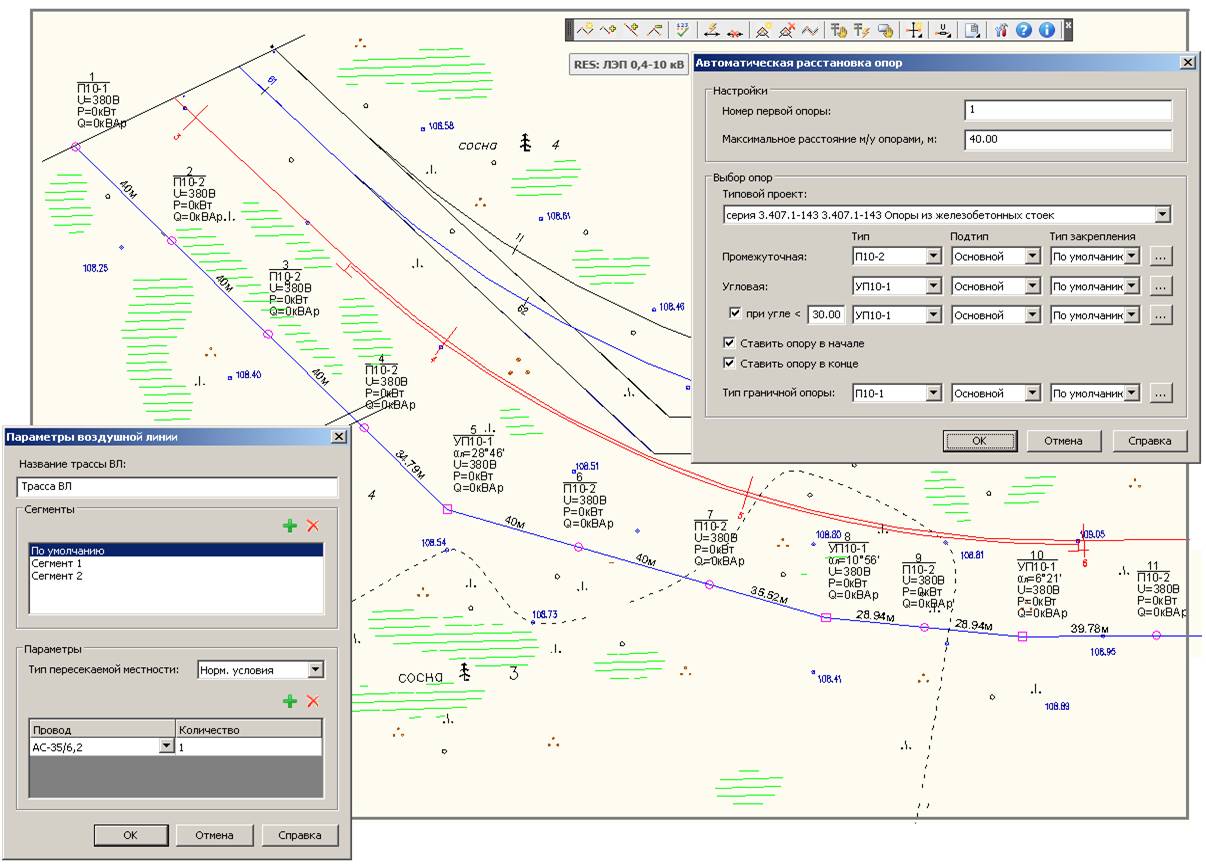The height and width of the screenshot is (867, 1206).
Task: Click the '...' button in Угловая row
Action: [1160, 286]
